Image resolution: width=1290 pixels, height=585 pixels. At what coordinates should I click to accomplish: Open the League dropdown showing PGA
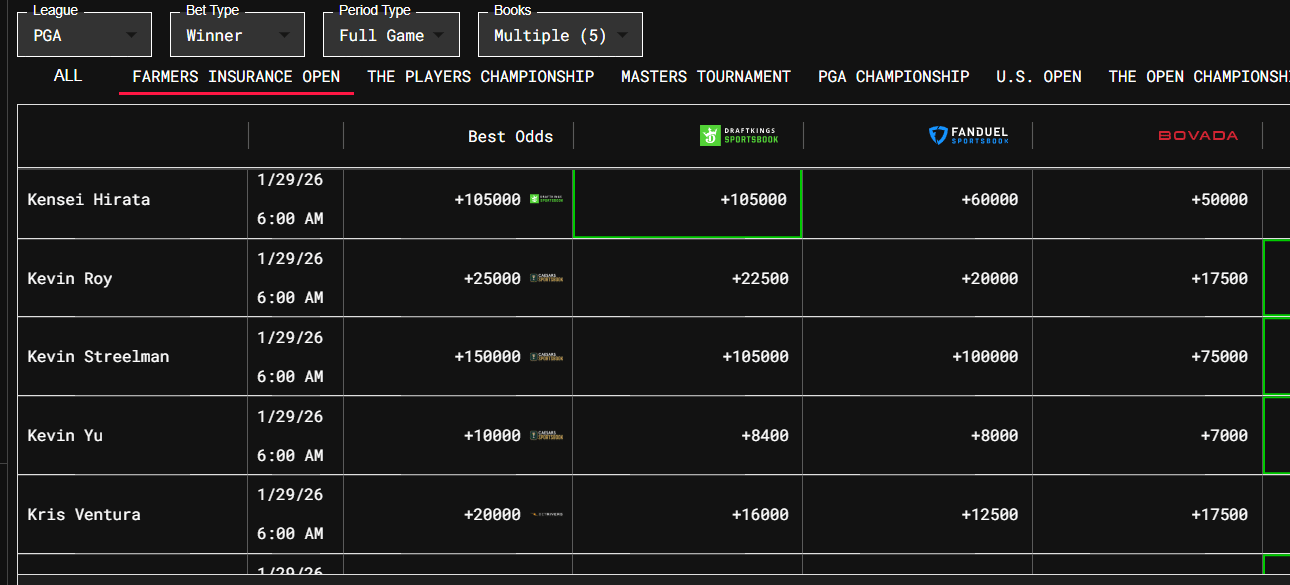coord(85,35)
